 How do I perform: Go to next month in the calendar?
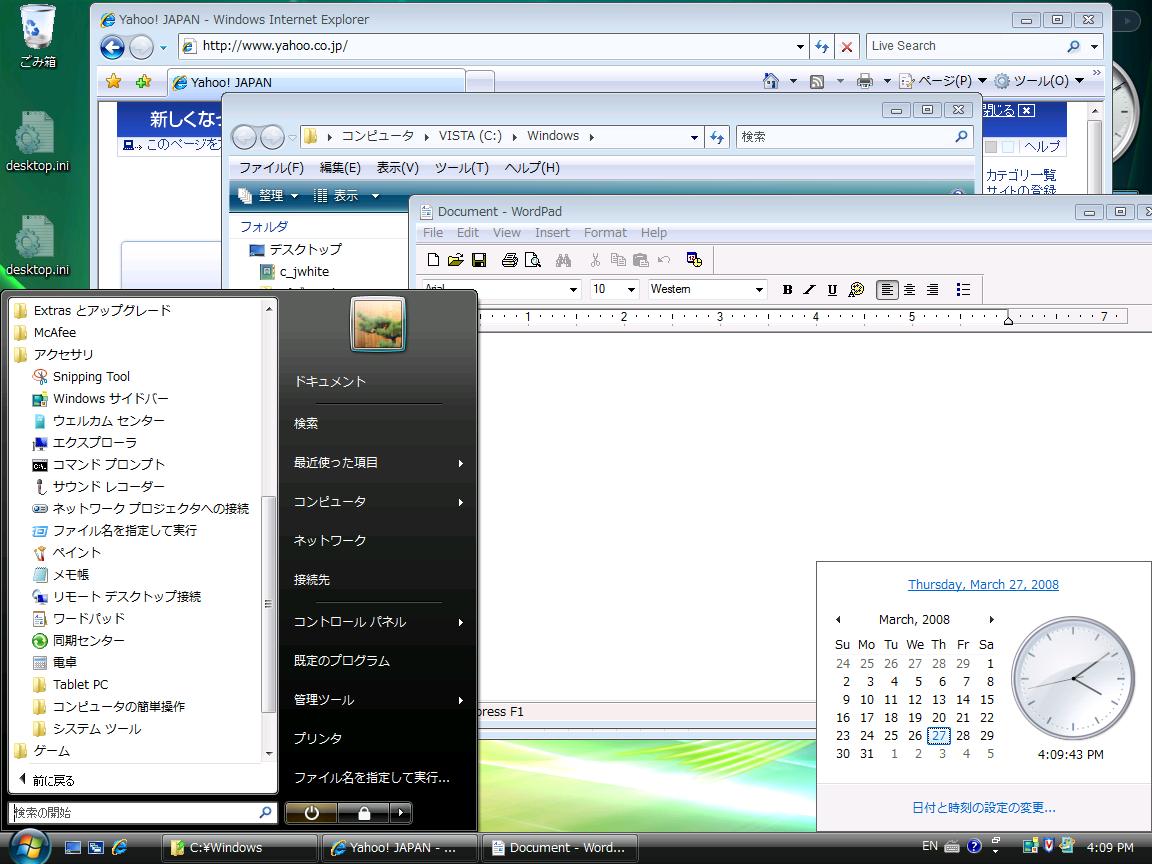(x=991, y=619)
